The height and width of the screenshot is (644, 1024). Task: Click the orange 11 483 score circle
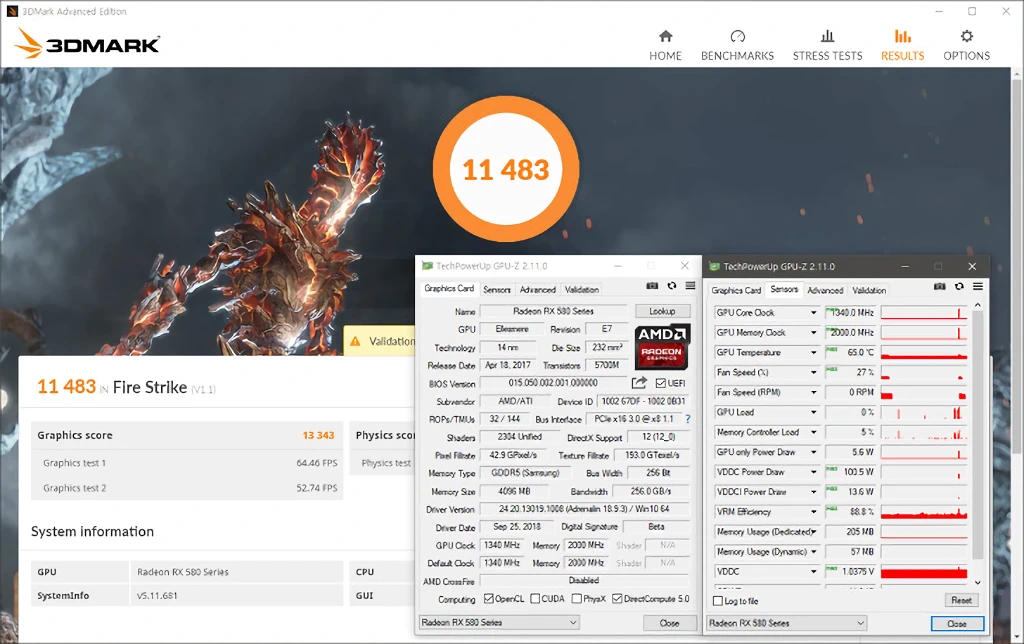point(506,169)
